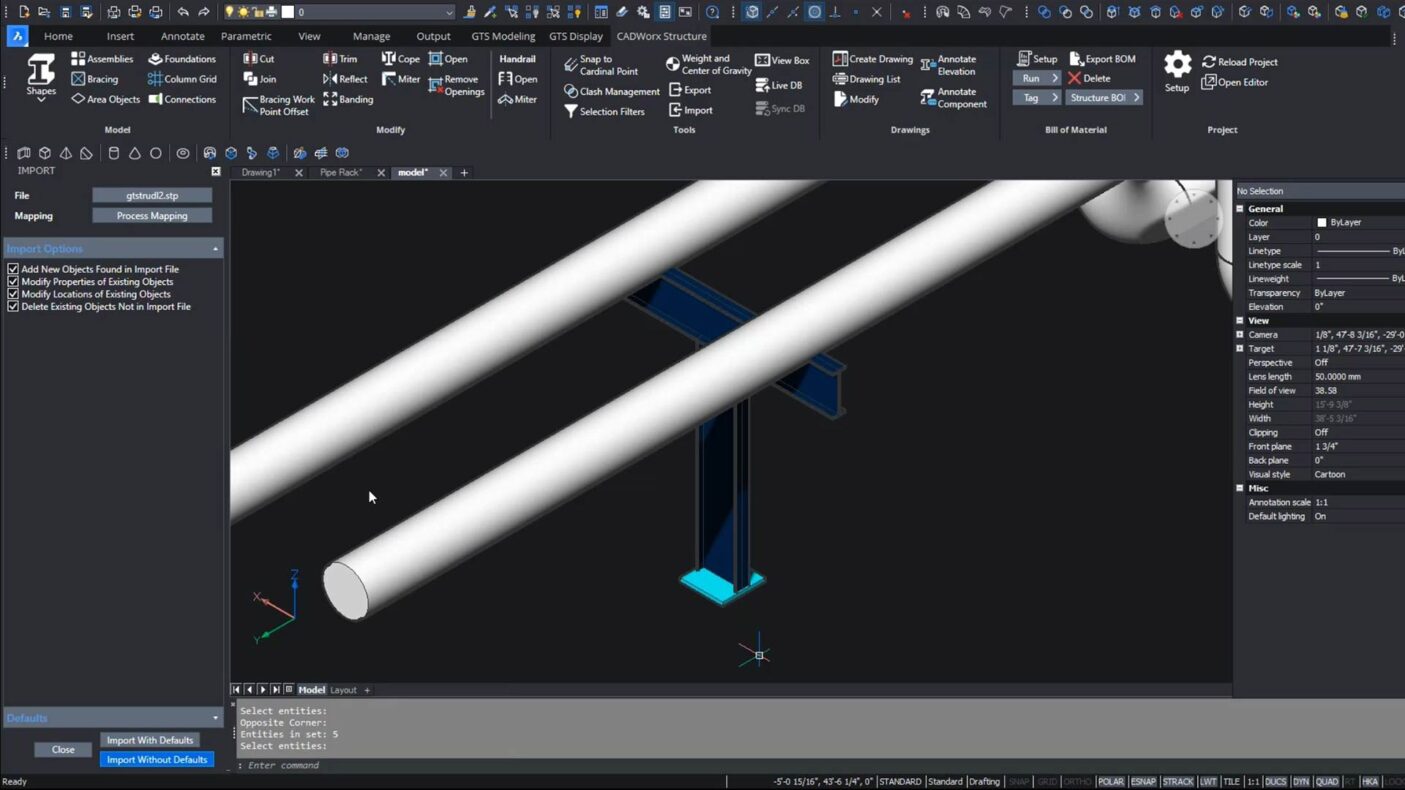Click the Import Without Defaults button

pos(157,760)
